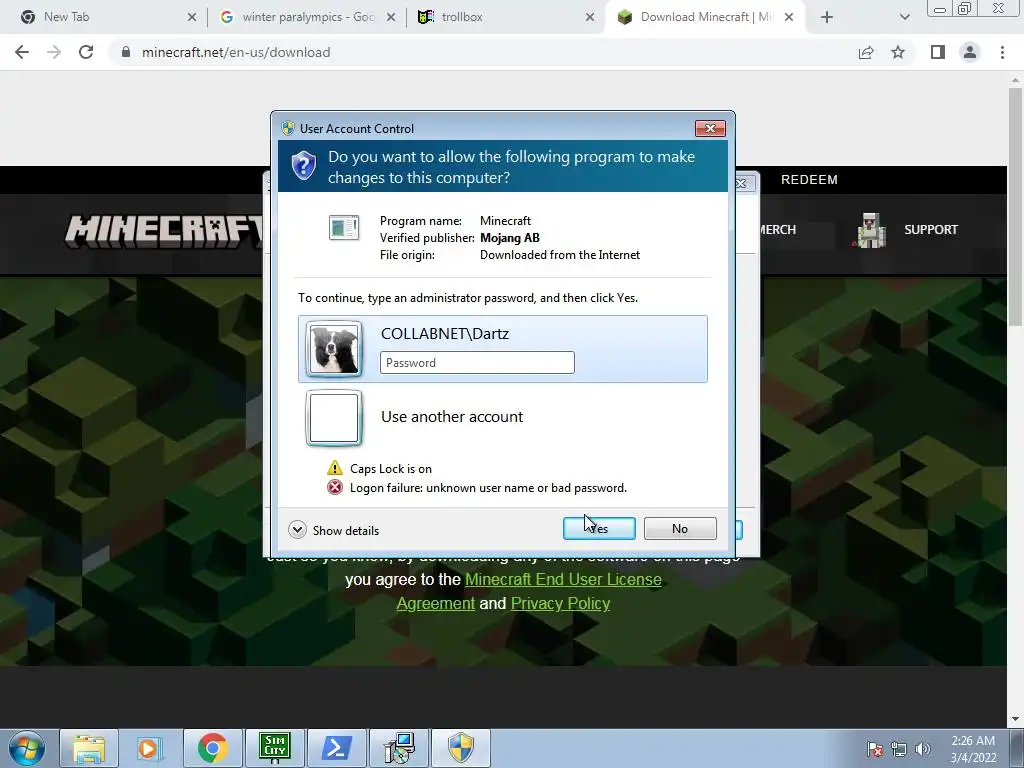Click the volume speaker tray icon
This screenshot has height=768, width=1024.
[x=923, y=749]
